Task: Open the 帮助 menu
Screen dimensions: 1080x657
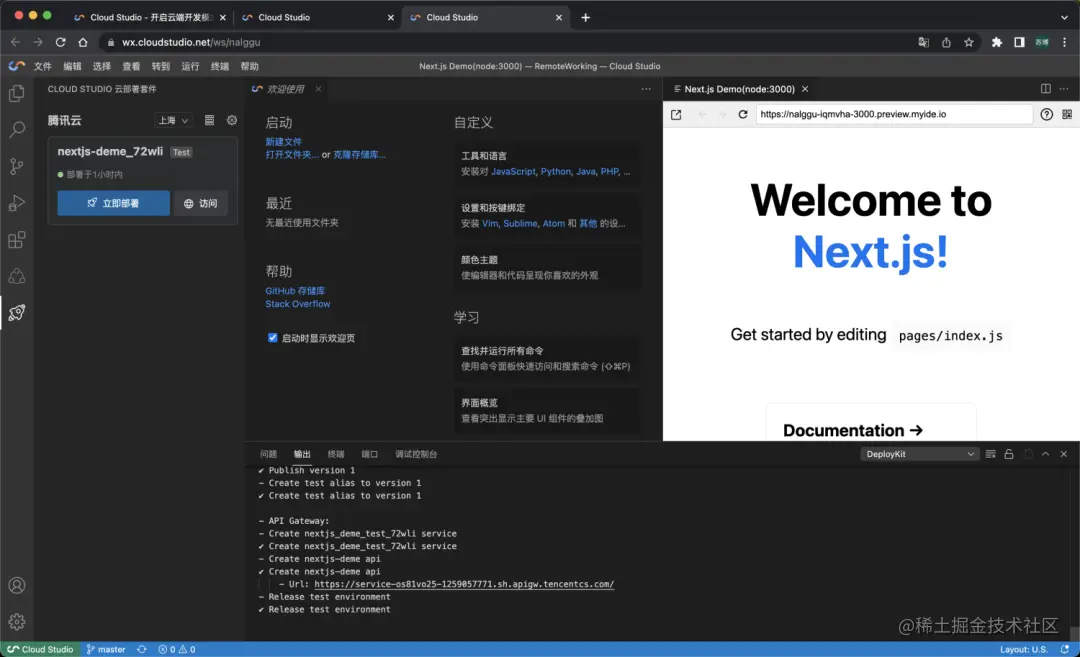Action: [249, 66]
